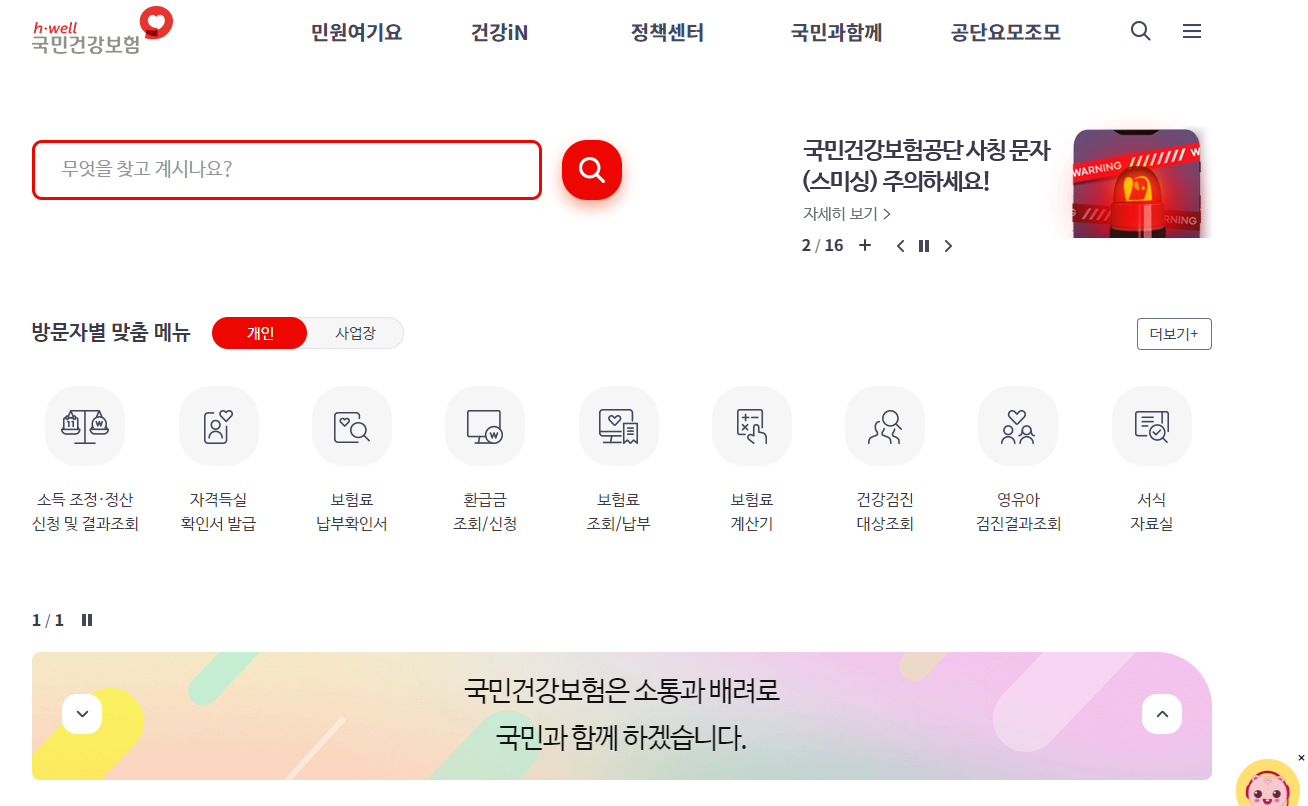
Task: Open the 소득 조정·정산 신청 및 결과조회 icon
Action: click(84, 425)
